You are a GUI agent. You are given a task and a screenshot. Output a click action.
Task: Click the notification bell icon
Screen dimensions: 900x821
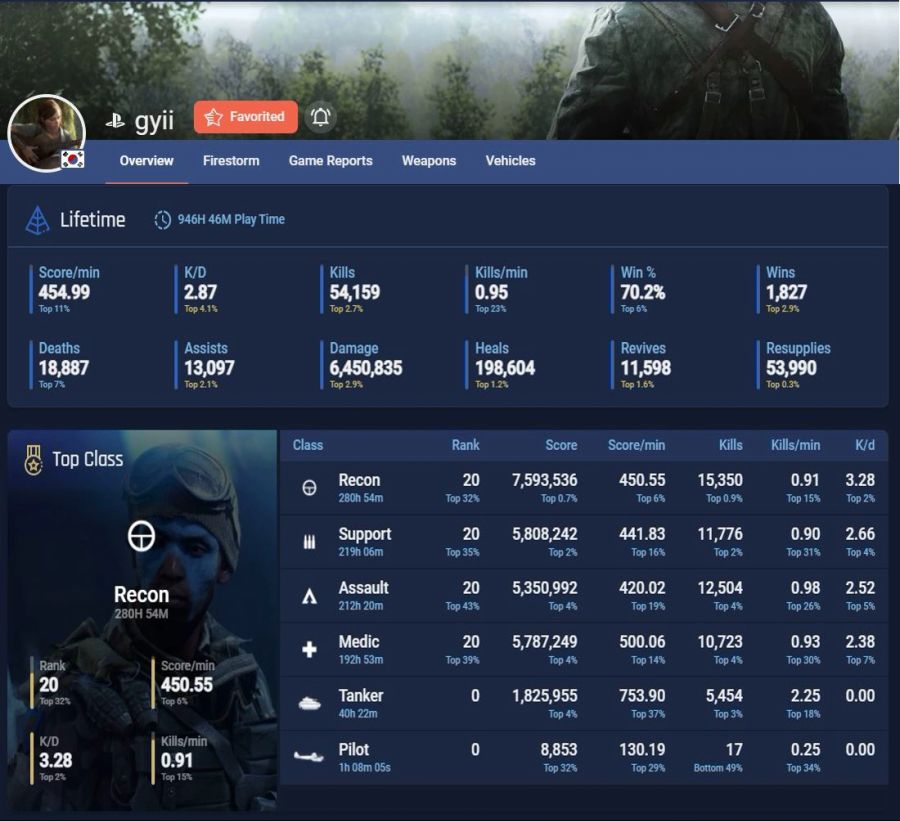[x=320, y=117]
